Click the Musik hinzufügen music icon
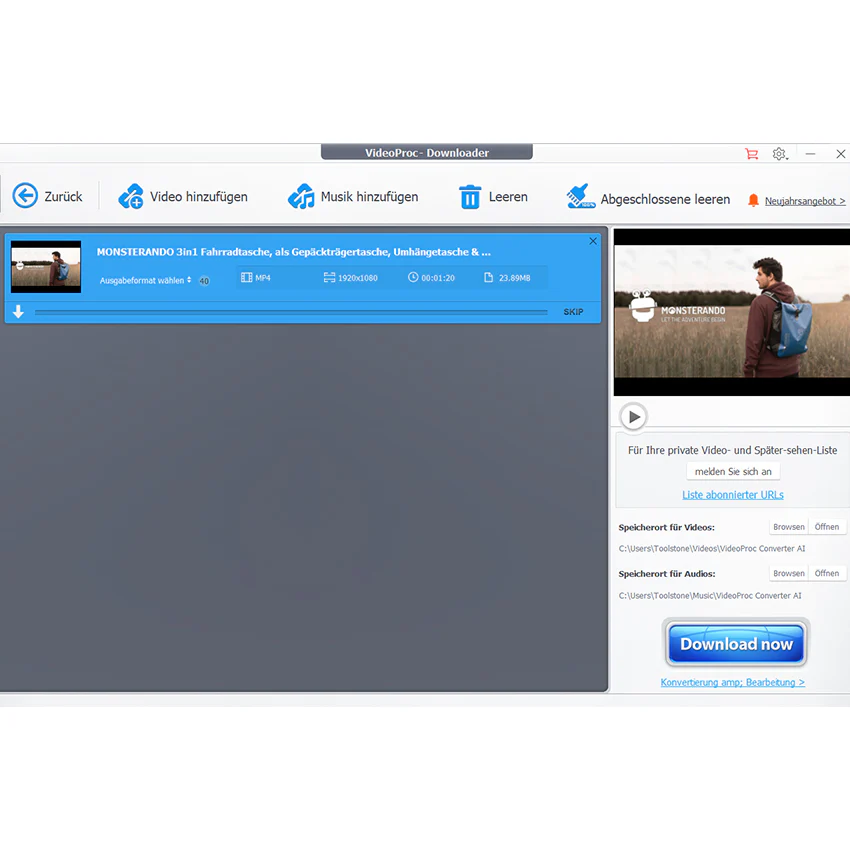This screenshot has height=850, width=850. (301, 196)
